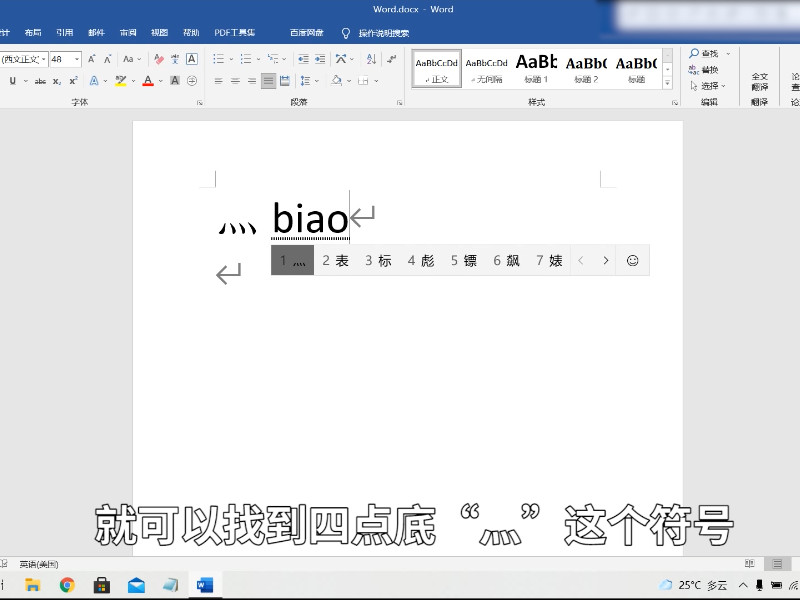Click the 替换 (Replace) button
800x600 pixels.
point(703,69)
